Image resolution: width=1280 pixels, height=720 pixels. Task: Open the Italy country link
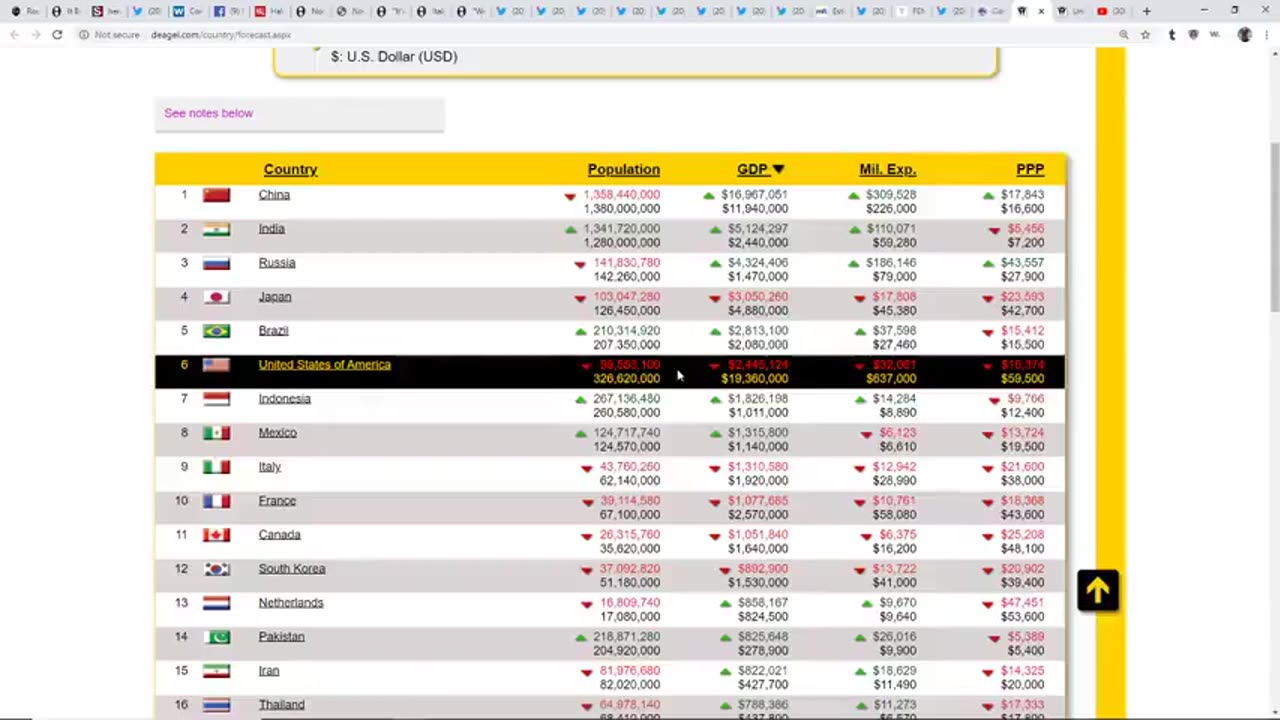click(x=270, y=467)
